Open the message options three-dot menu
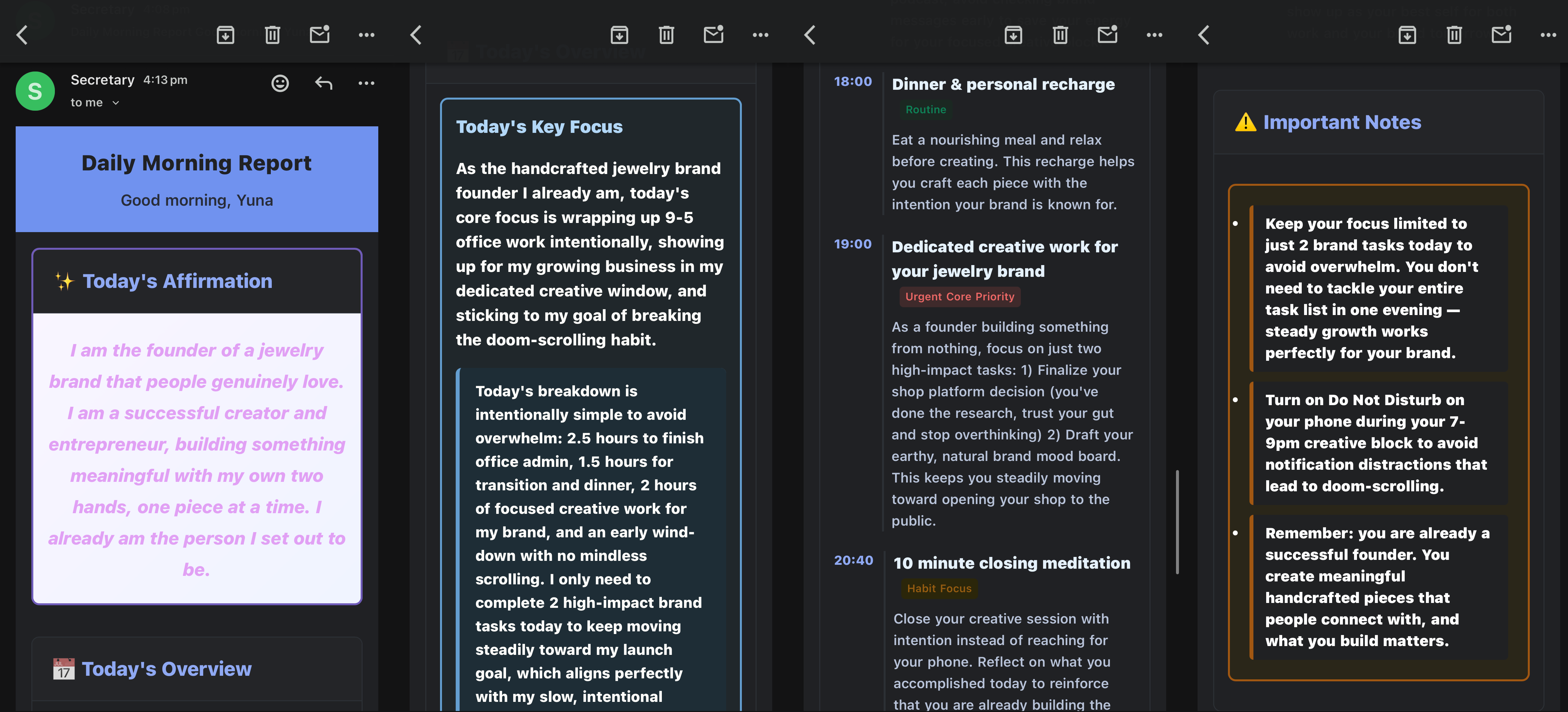This screenshot has width=1568, height=712. coord(367,83)
